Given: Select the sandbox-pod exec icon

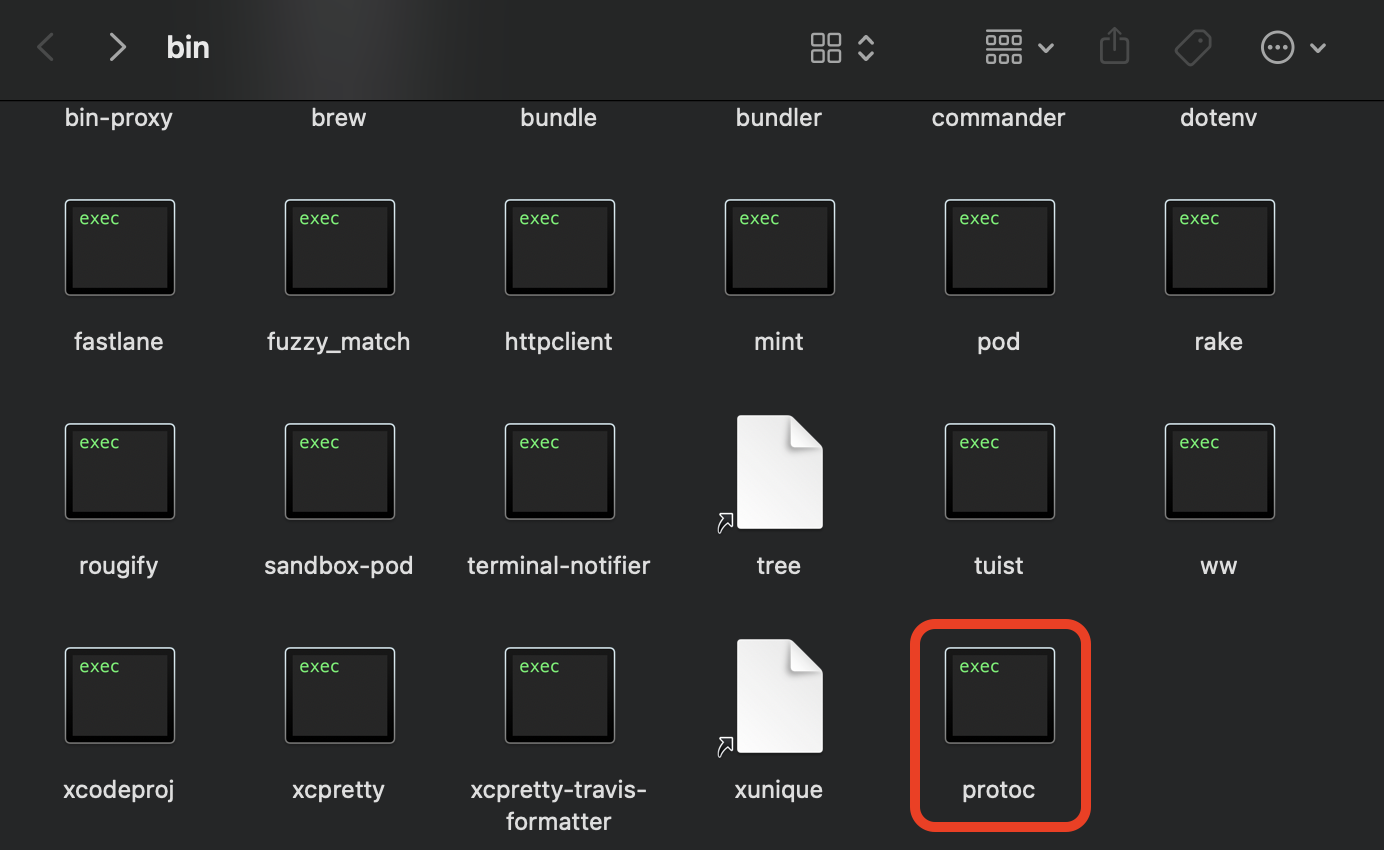Looking at the screenshot, I should [x=340, y=471].
